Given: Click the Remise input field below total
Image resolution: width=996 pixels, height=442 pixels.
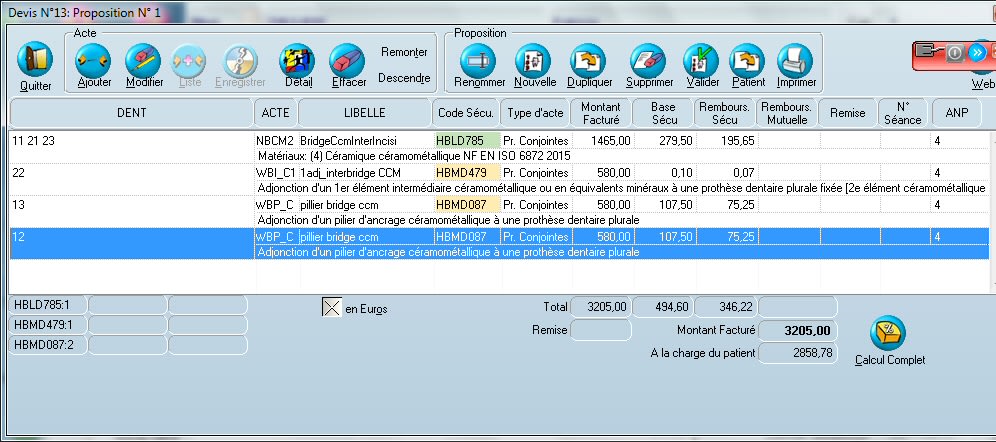Looking at the screenshot, I should 600,329.
